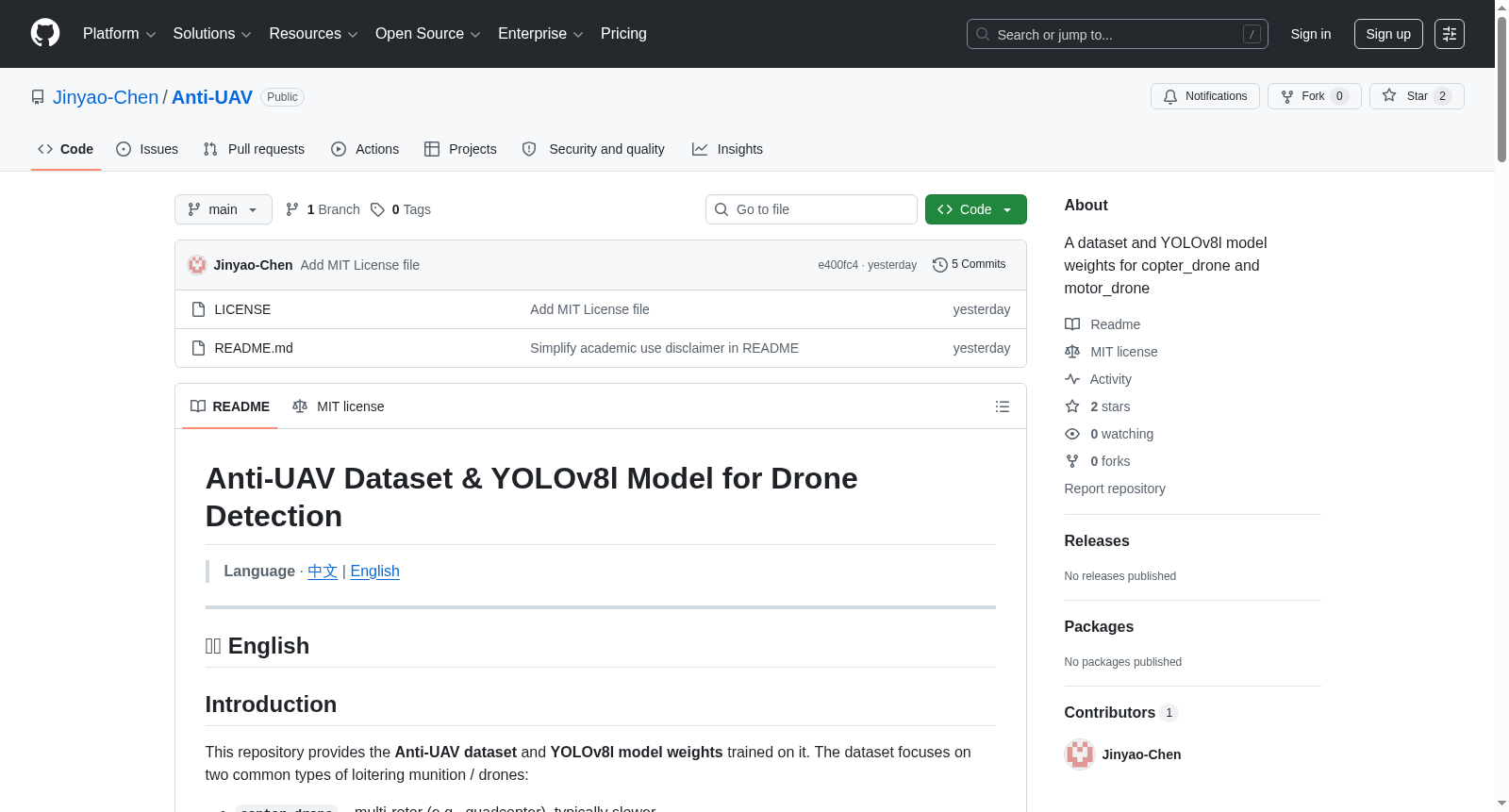
Task: Open the MIT license link in About
Action: (1111, 352)
